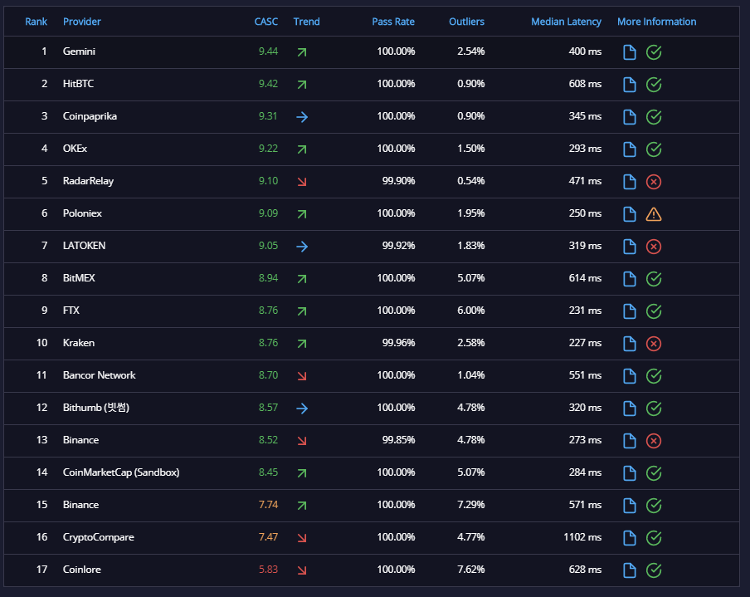Open the document icon for CoinMarketCap (Sandbox)
The image size is (750, 597).
click(629, 473)
